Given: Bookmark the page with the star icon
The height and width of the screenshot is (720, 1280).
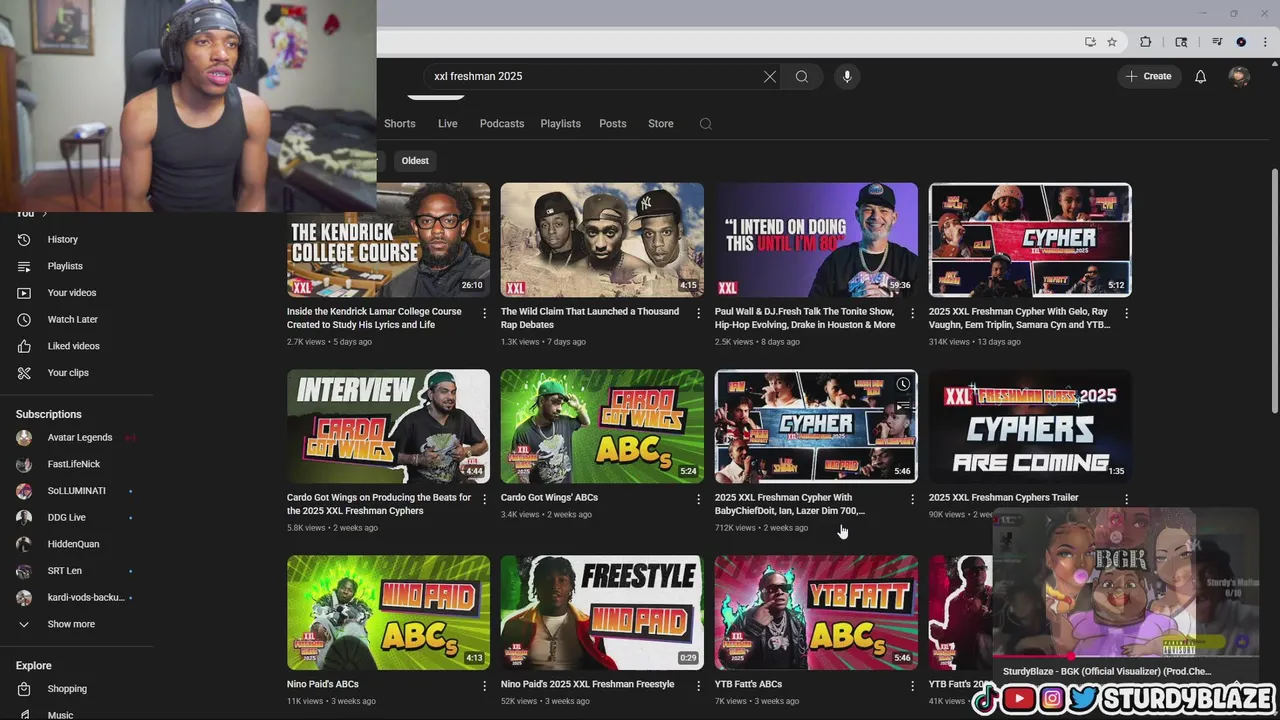Looking at the screenshot, I should click(1112, 42).
